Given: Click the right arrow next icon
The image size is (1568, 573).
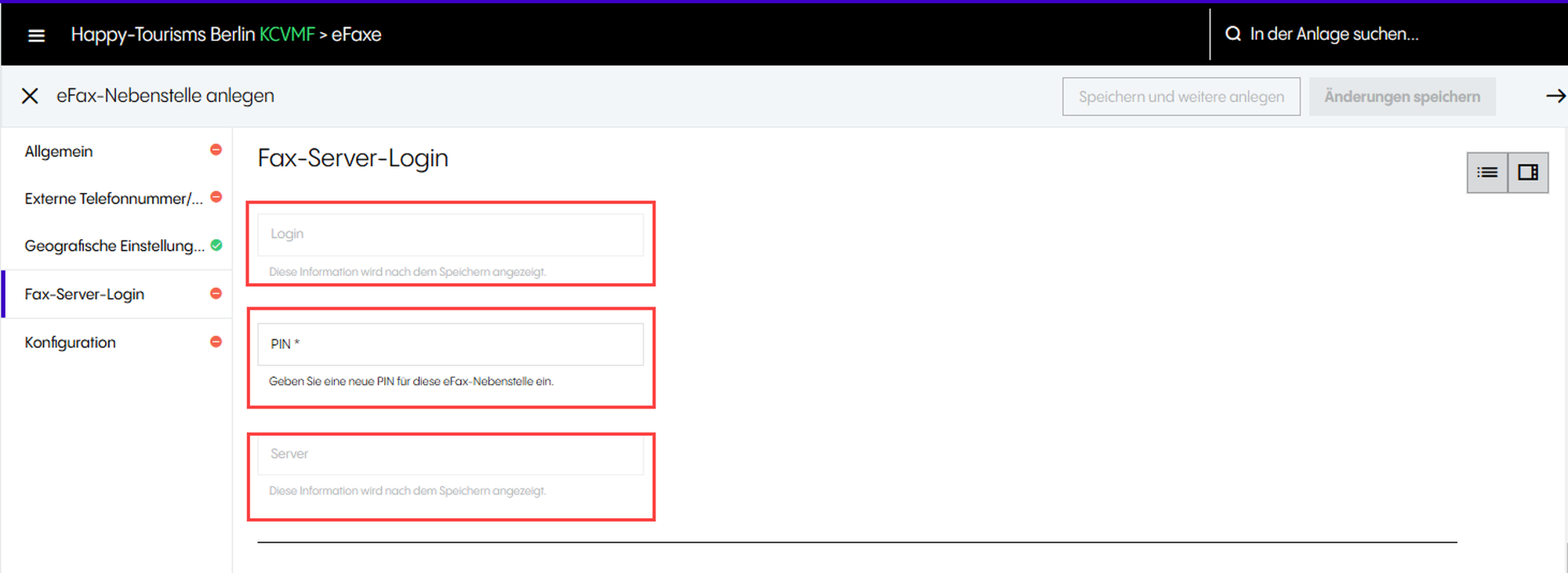Looking at the screenshot, I should point(1555,96).
